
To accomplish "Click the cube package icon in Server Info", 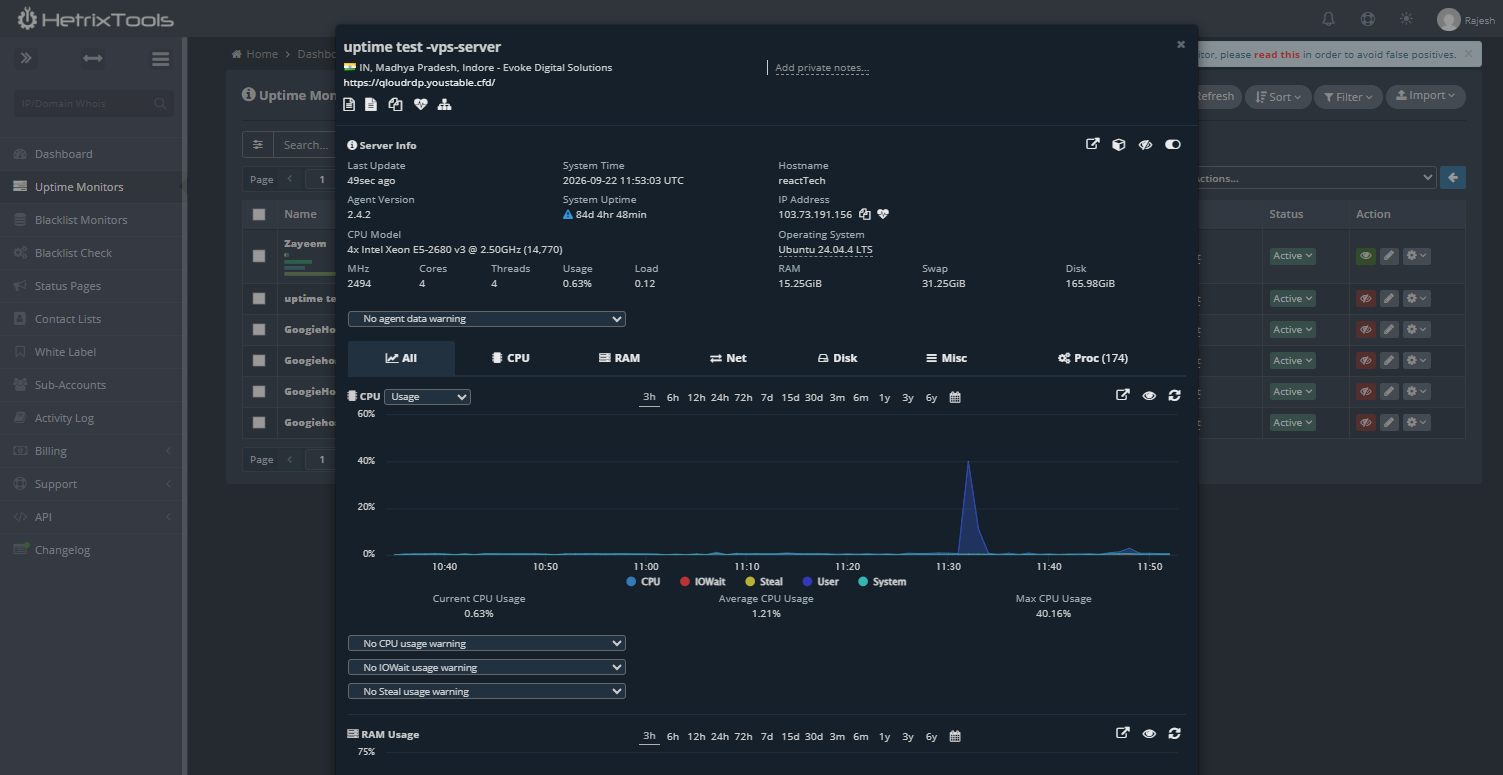I will point(1119,144).
